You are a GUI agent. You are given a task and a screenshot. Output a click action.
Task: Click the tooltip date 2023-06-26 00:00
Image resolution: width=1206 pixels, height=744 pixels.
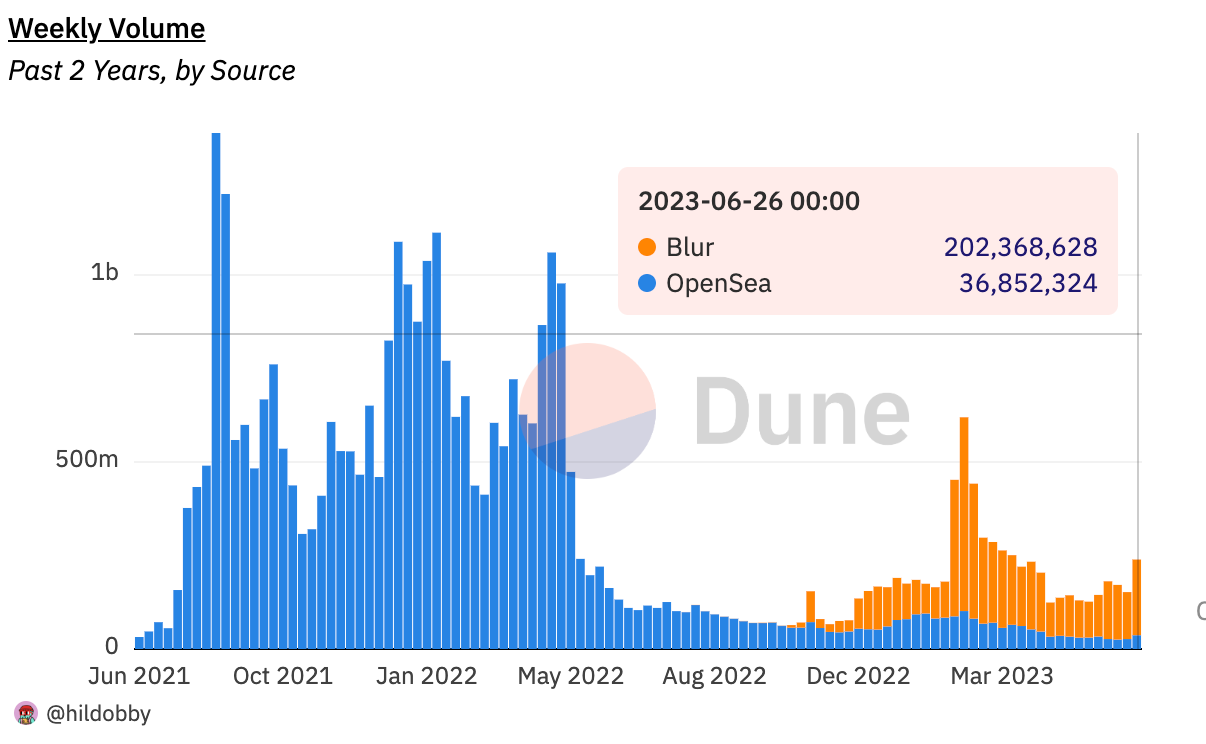click(749, 201)
